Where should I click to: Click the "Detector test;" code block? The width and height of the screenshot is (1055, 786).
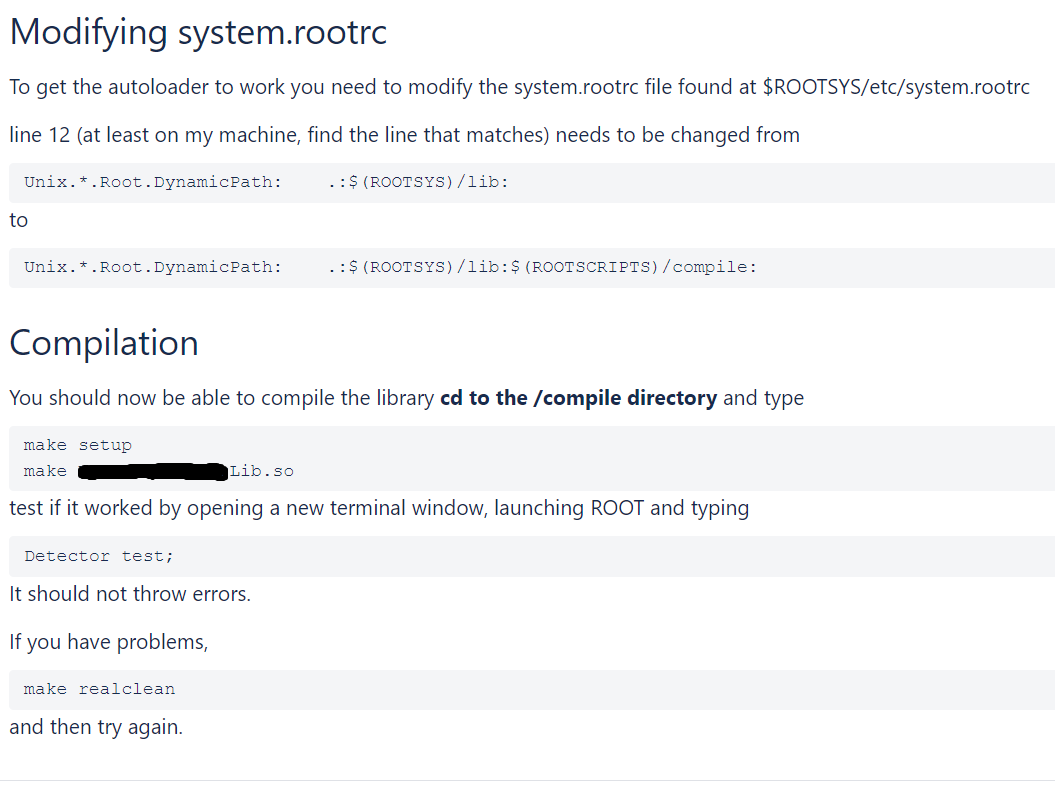[99, 556]
